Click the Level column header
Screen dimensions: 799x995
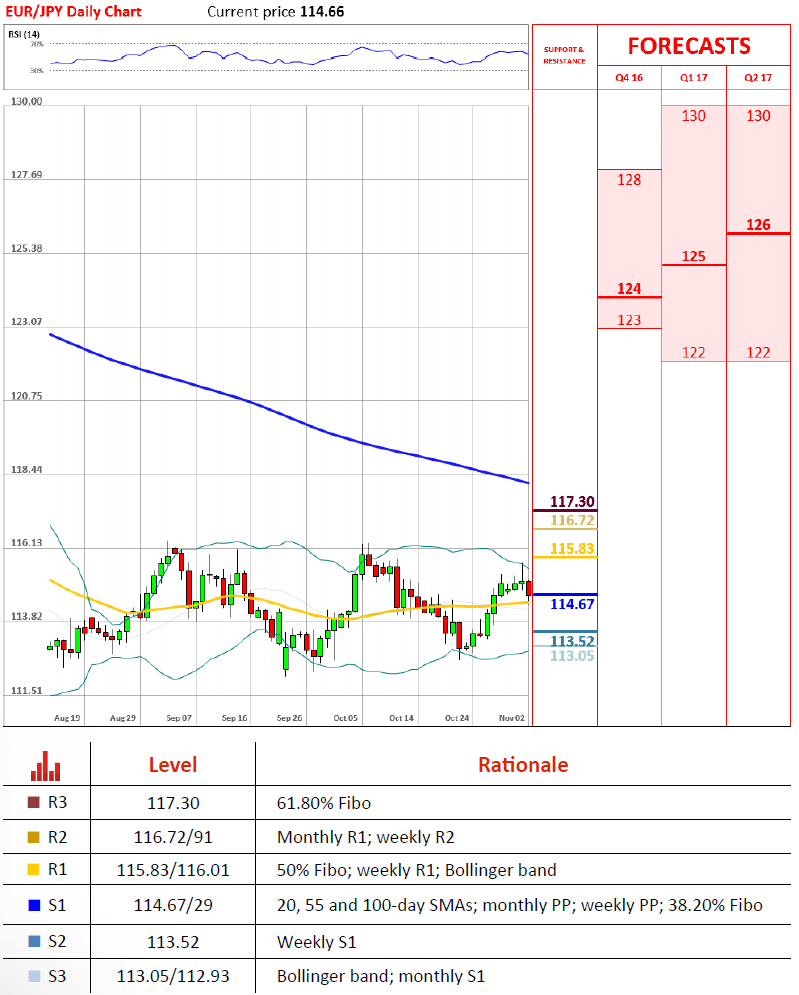click(173, 765)
